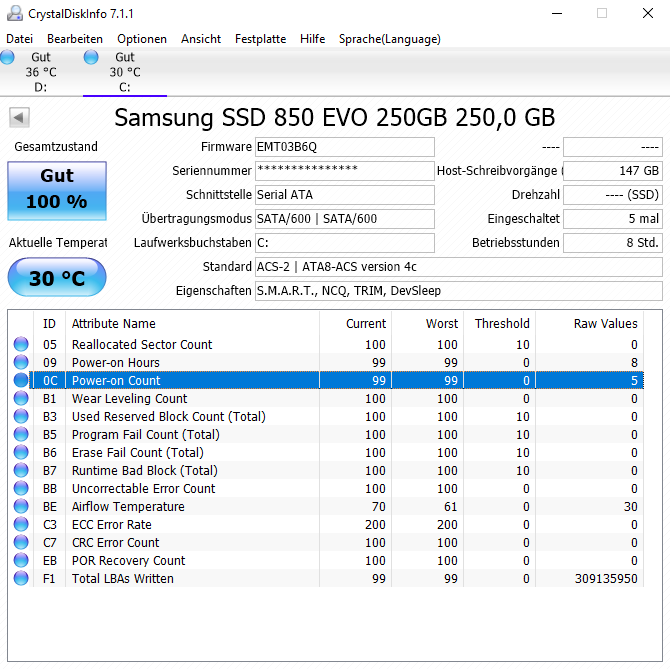Click the Seriennummer field
The width and height of the screenshot is (670, 669).
pos(345,171)
